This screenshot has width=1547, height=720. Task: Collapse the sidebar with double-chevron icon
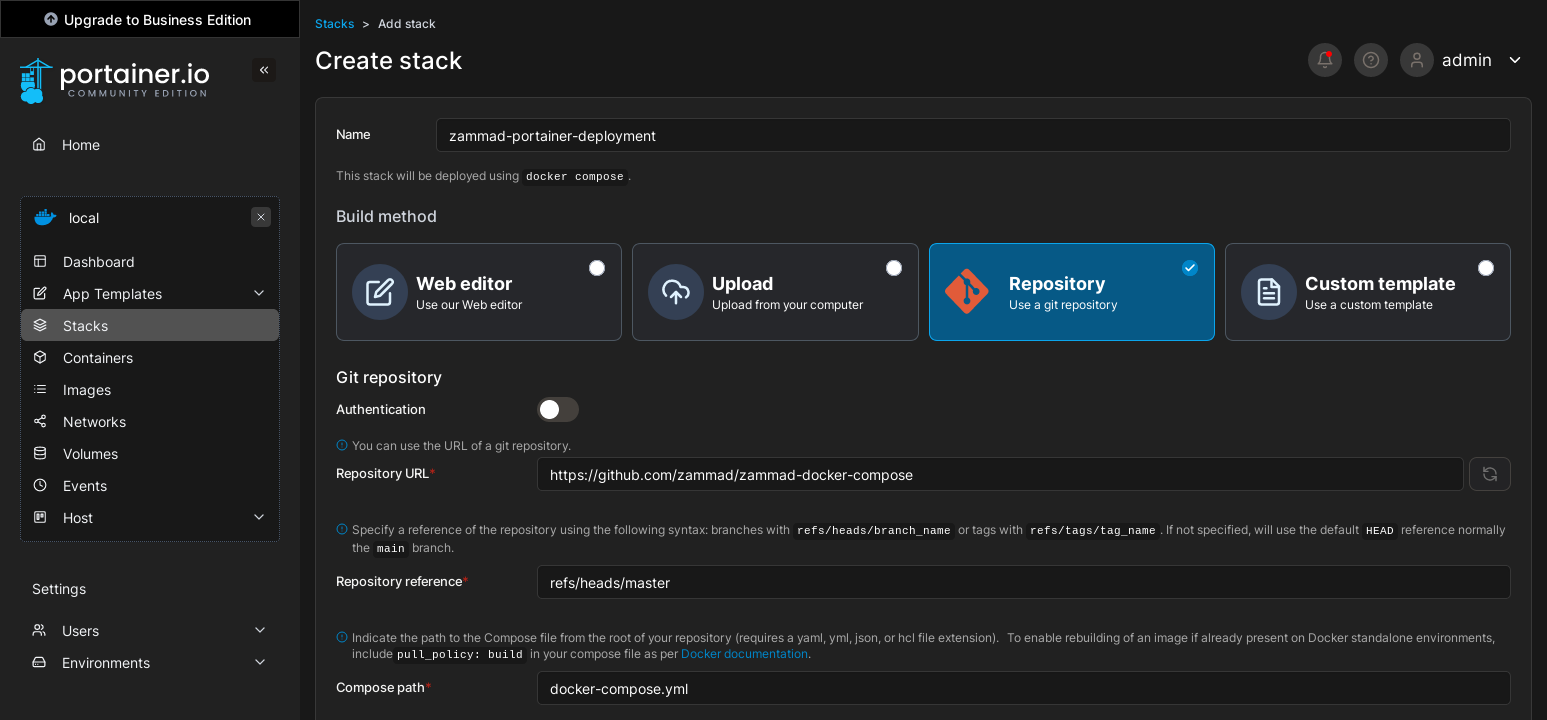[264, 70]
